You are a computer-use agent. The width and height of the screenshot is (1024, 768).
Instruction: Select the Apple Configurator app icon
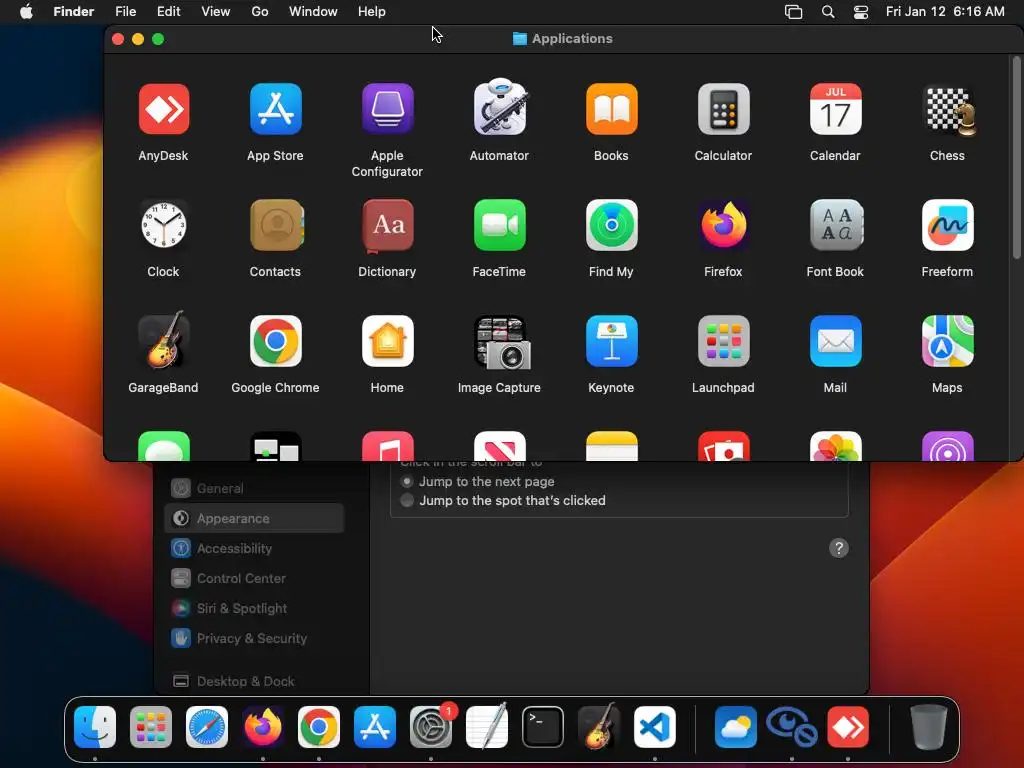click(387, 109)
